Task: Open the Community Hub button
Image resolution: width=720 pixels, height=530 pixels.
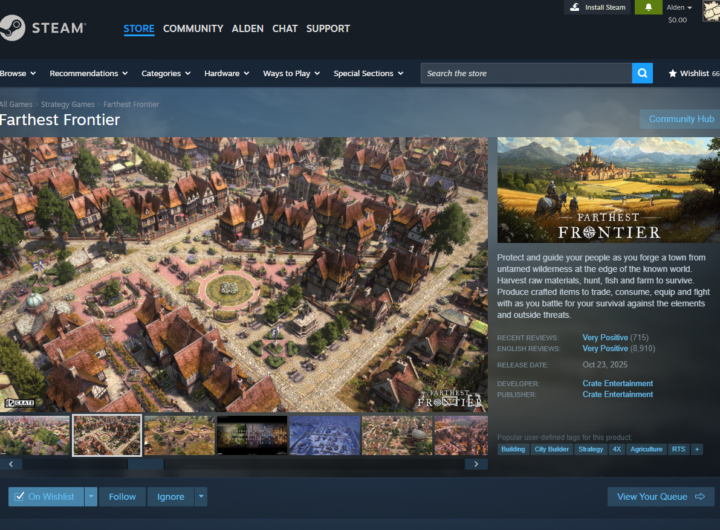Action: click(680, 119)
